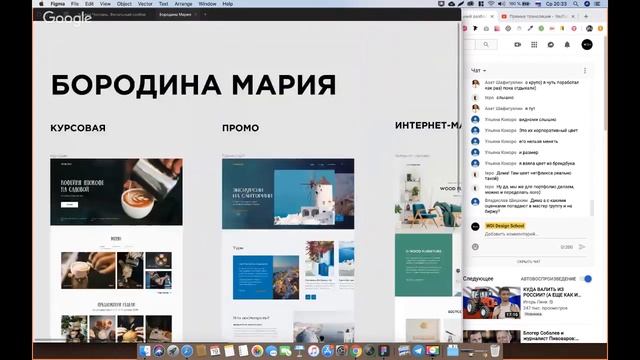Select the Santorini ПРОМО hero frame
640x360 pixels.
click(288, 194)
